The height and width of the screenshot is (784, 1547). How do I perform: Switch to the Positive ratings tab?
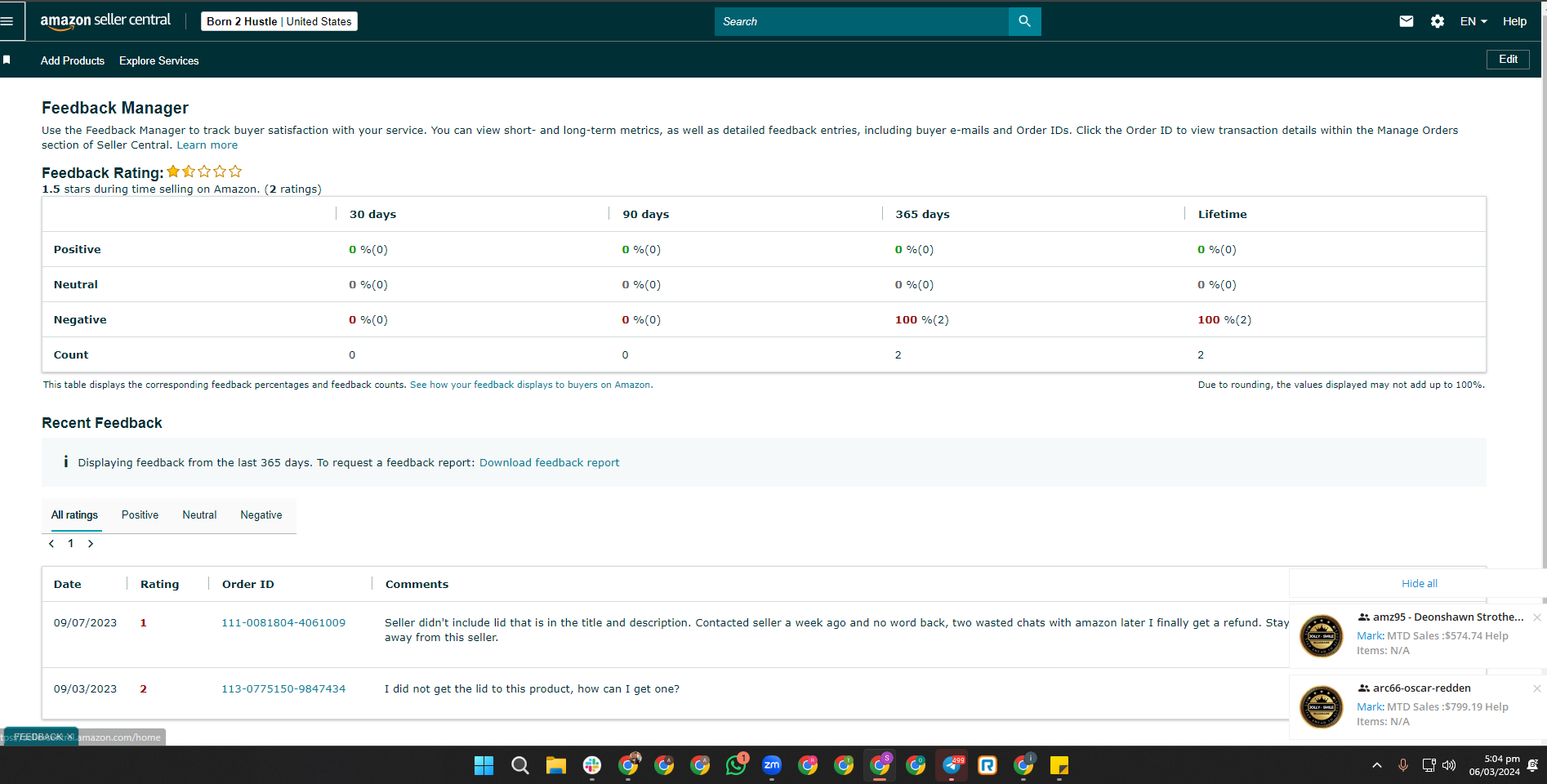coord(140,515)
